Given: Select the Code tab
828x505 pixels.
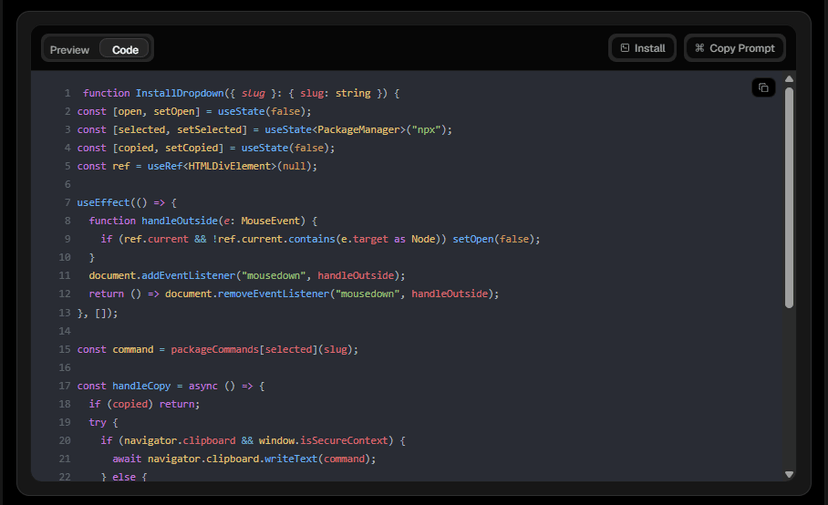Looking at the screenshot, I should point(125,50).
